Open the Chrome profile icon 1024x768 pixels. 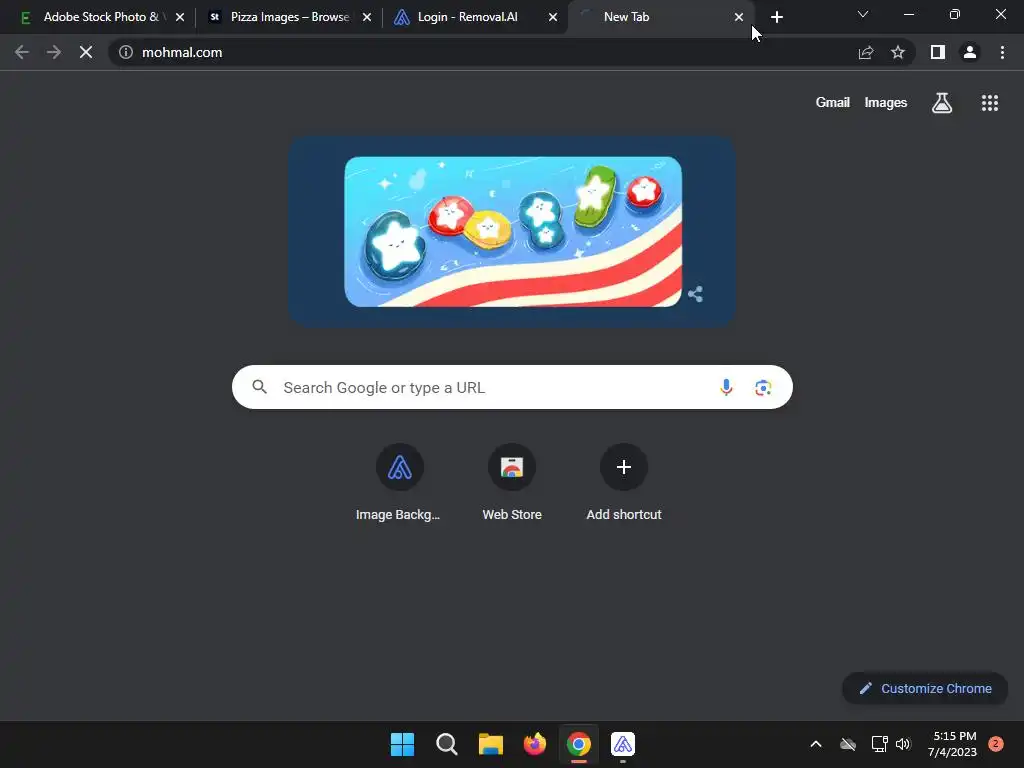970,52
